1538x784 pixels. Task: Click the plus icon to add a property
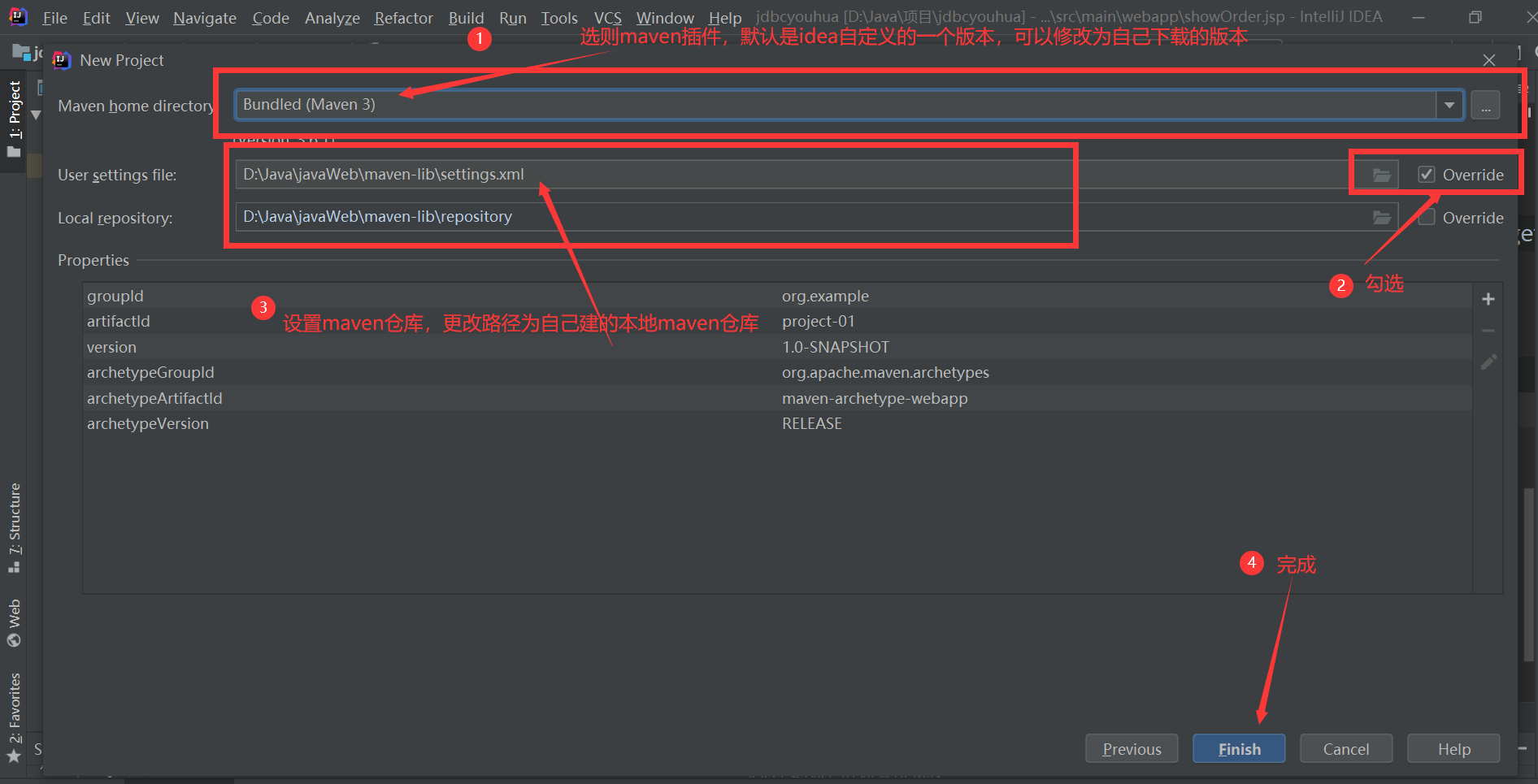(1488, 299)
